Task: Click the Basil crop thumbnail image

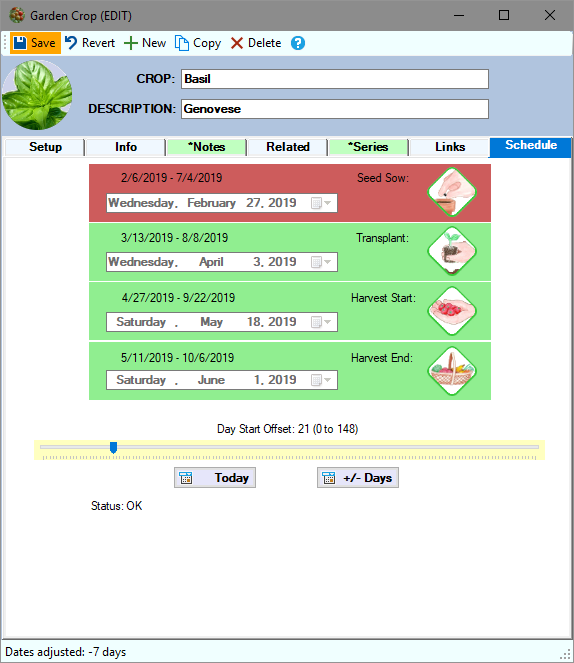Action: point(37,95)
